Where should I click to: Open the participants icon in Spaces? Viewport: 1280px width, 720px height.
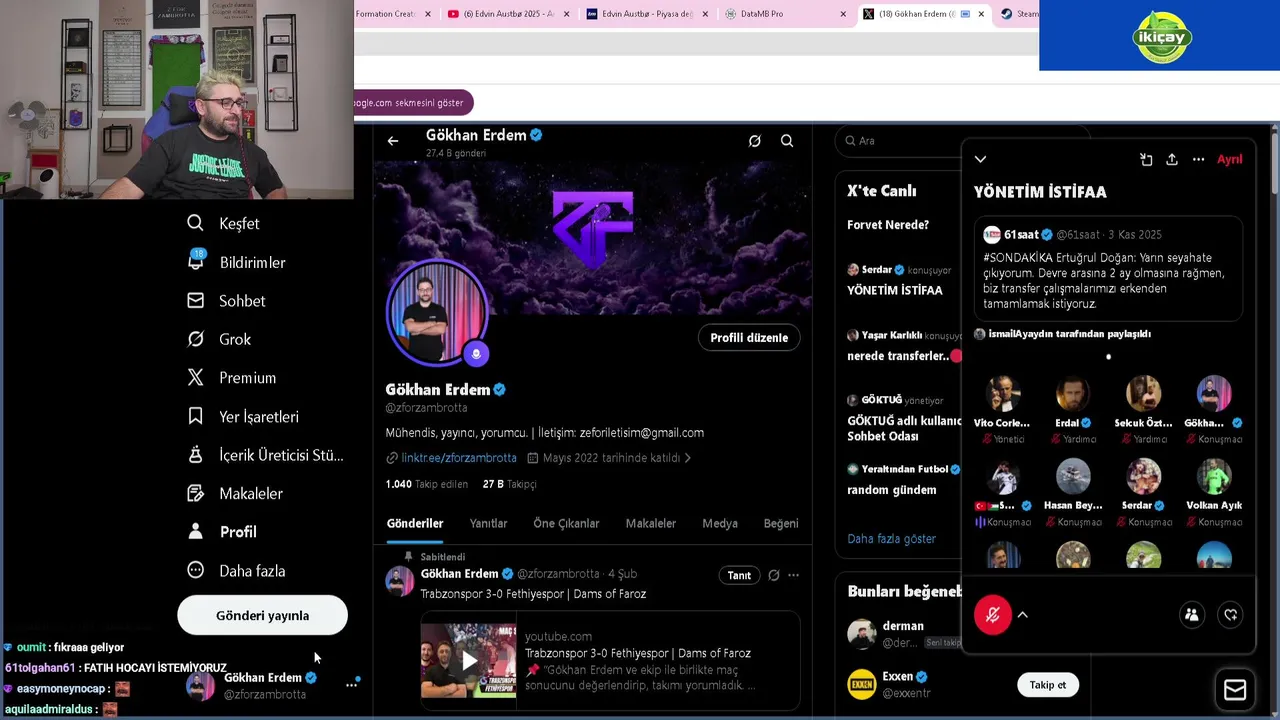coord(1191,615)
